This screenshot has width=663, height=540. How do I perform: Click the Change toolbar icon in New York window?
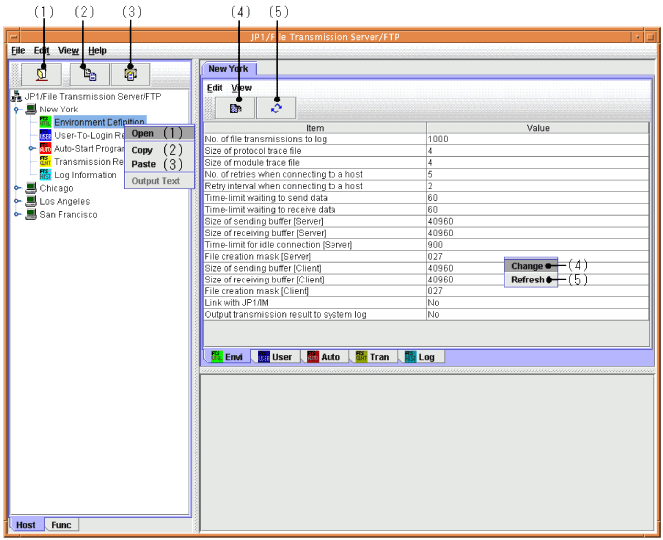(x=235, y=107)
